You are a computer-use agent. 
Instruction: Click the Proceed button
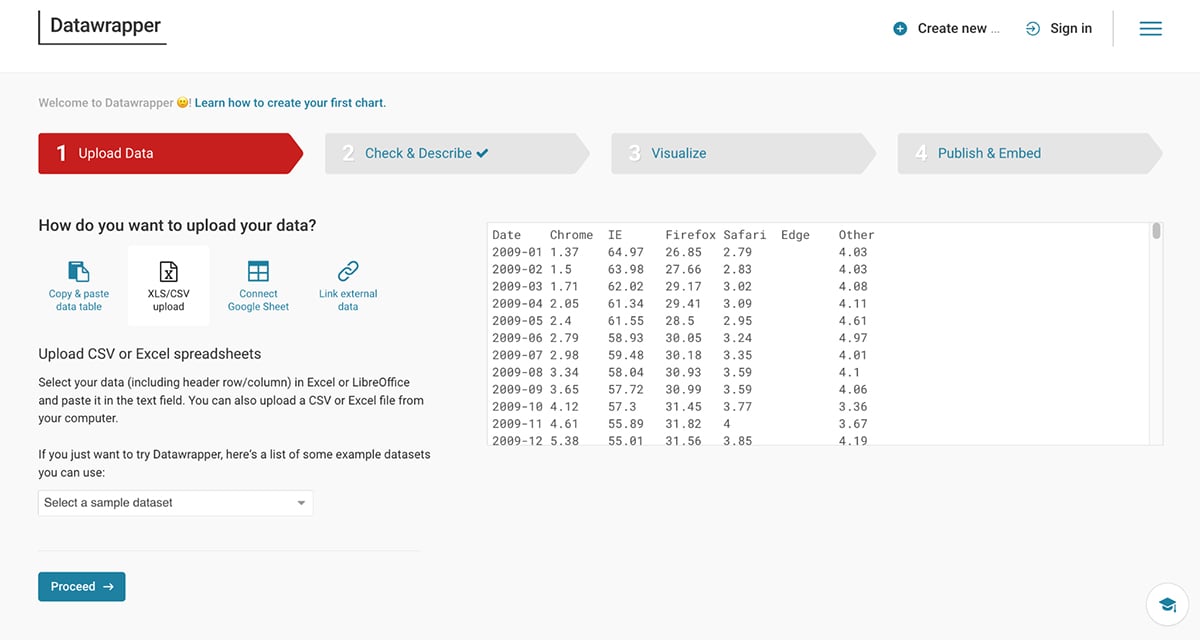pos(81,587)
